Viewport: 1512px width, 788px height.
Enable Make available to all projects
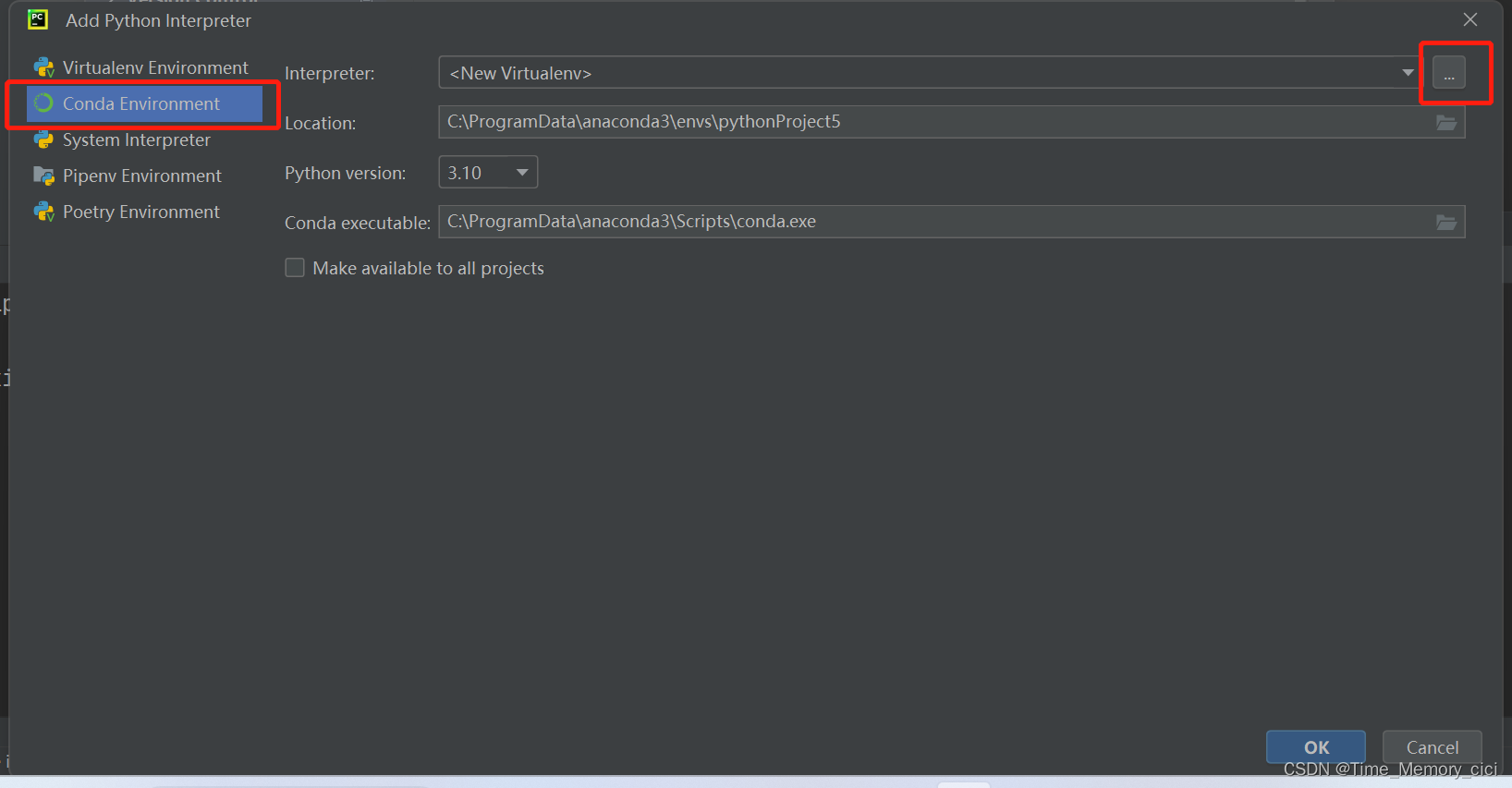point(295,268)
